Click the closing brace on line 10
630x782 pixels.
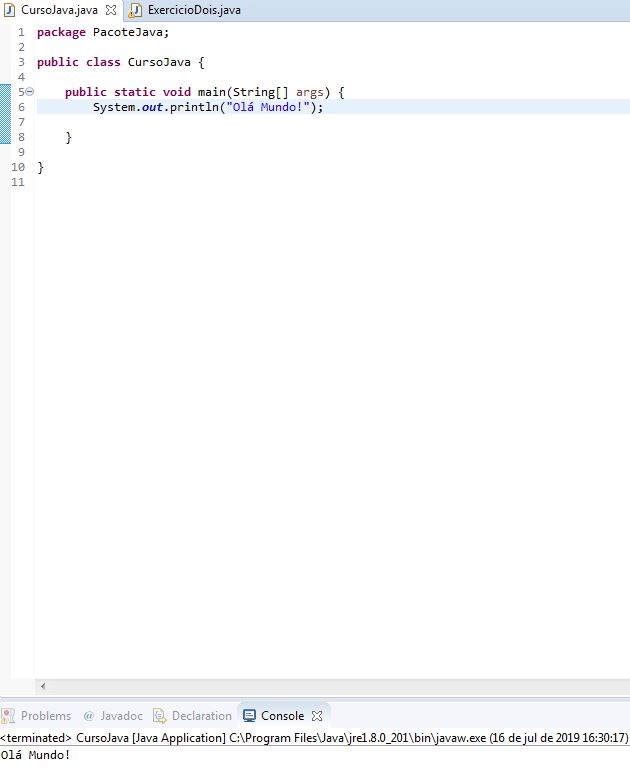[40, 168]
